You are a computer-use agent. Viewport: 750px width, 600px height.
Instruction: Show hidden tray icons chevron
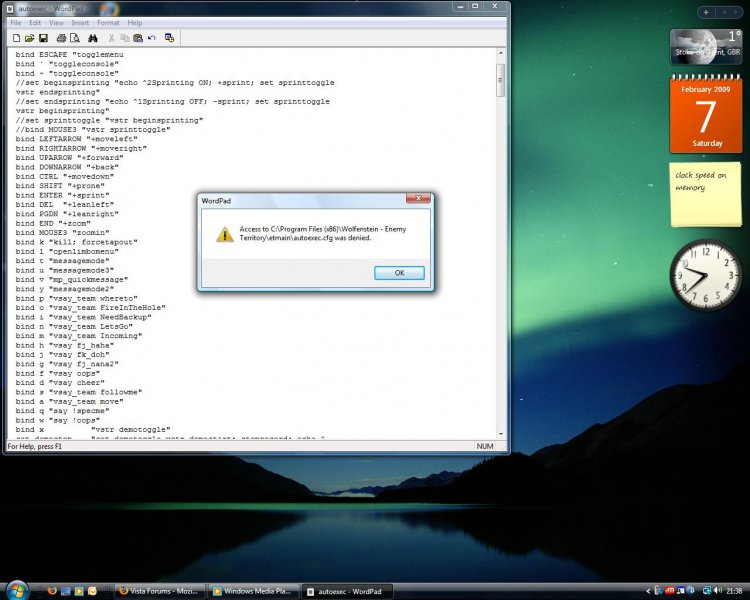(x=648, y=591)
